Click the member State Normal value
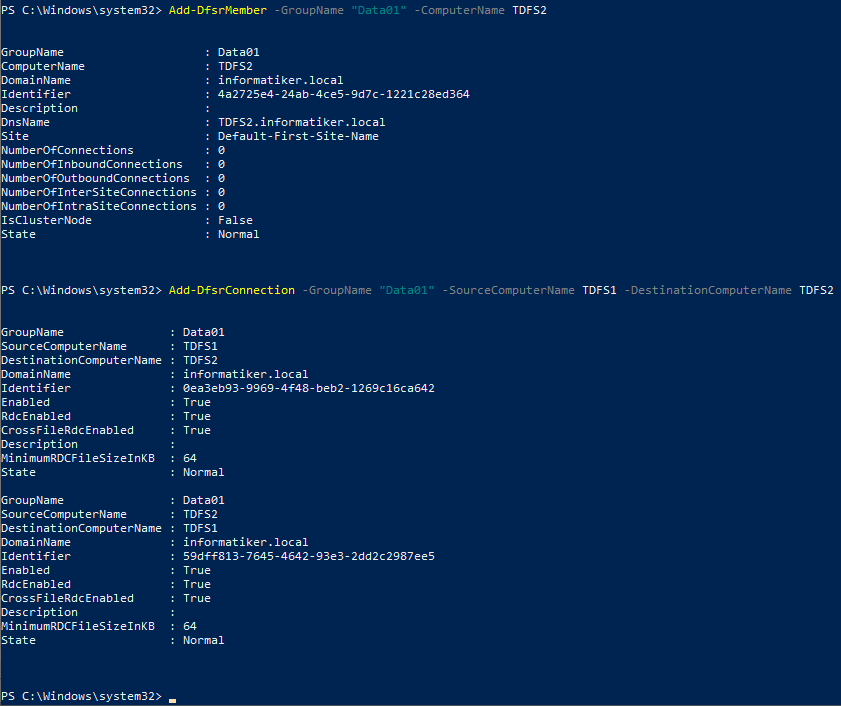Screen dimensions: 841x706 click(238, 234)
